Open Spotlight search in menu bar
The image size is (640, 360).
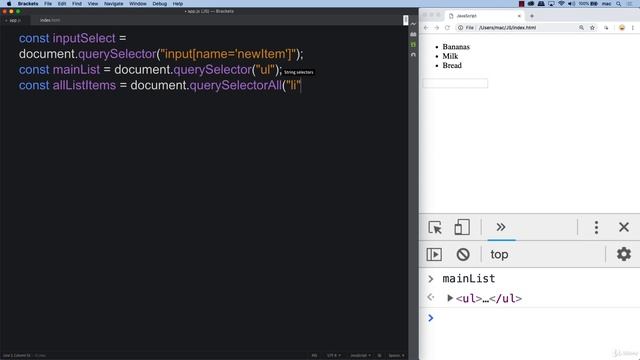(x=619, y=4)
